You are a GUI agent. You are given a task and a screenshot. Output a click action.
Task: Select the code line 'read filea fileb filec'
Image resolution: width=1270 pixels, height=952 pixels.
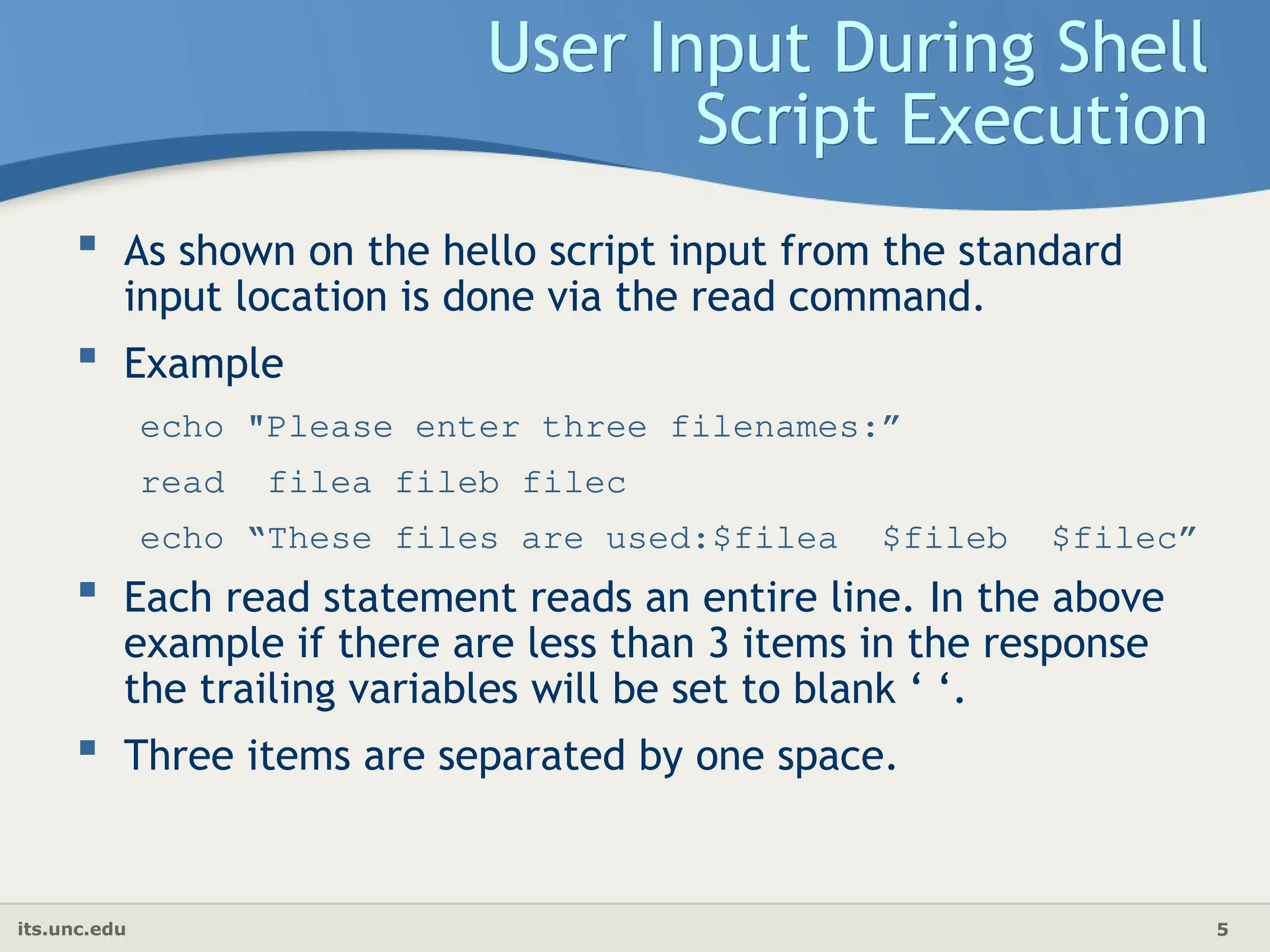click(x=383, y=483)
